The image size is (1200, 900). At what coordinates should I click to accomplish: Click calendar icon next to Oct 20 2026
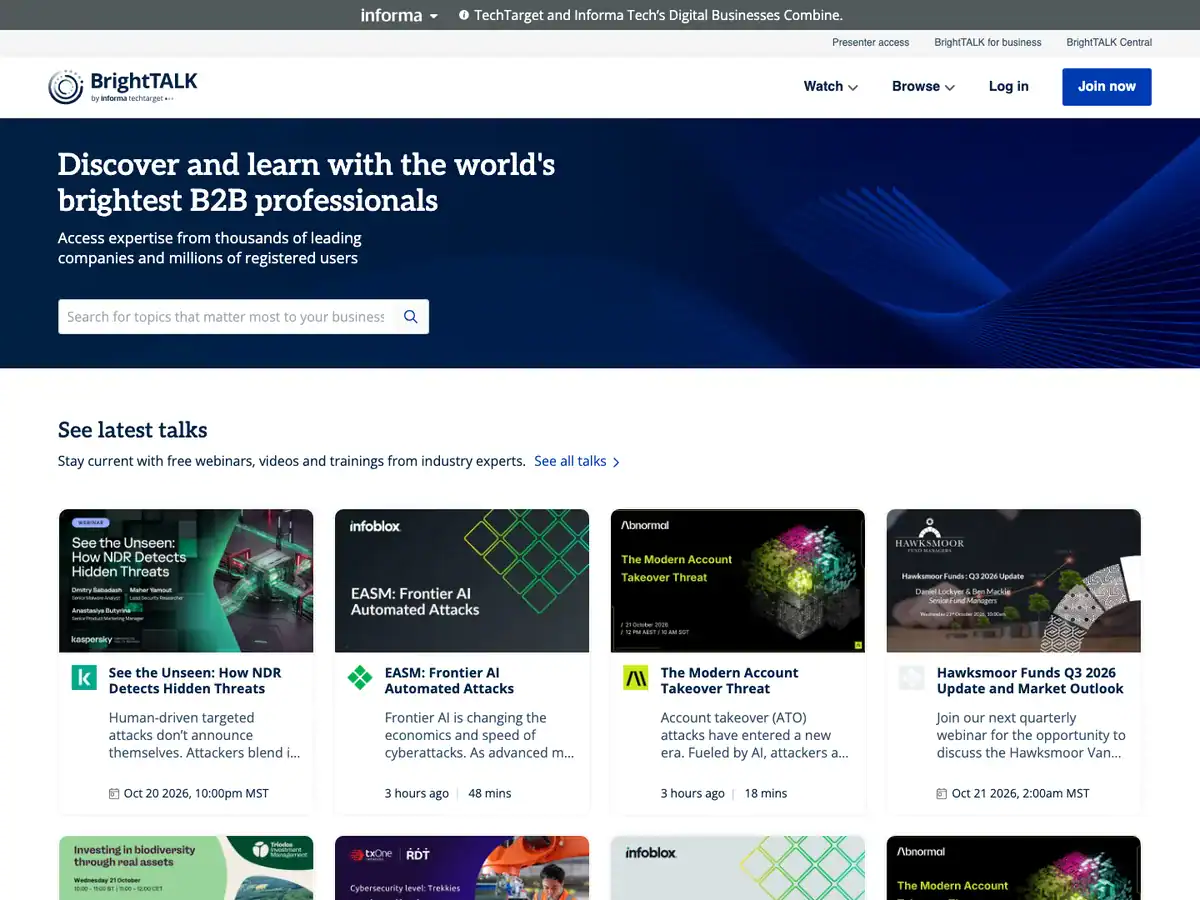tap(114, 794)
